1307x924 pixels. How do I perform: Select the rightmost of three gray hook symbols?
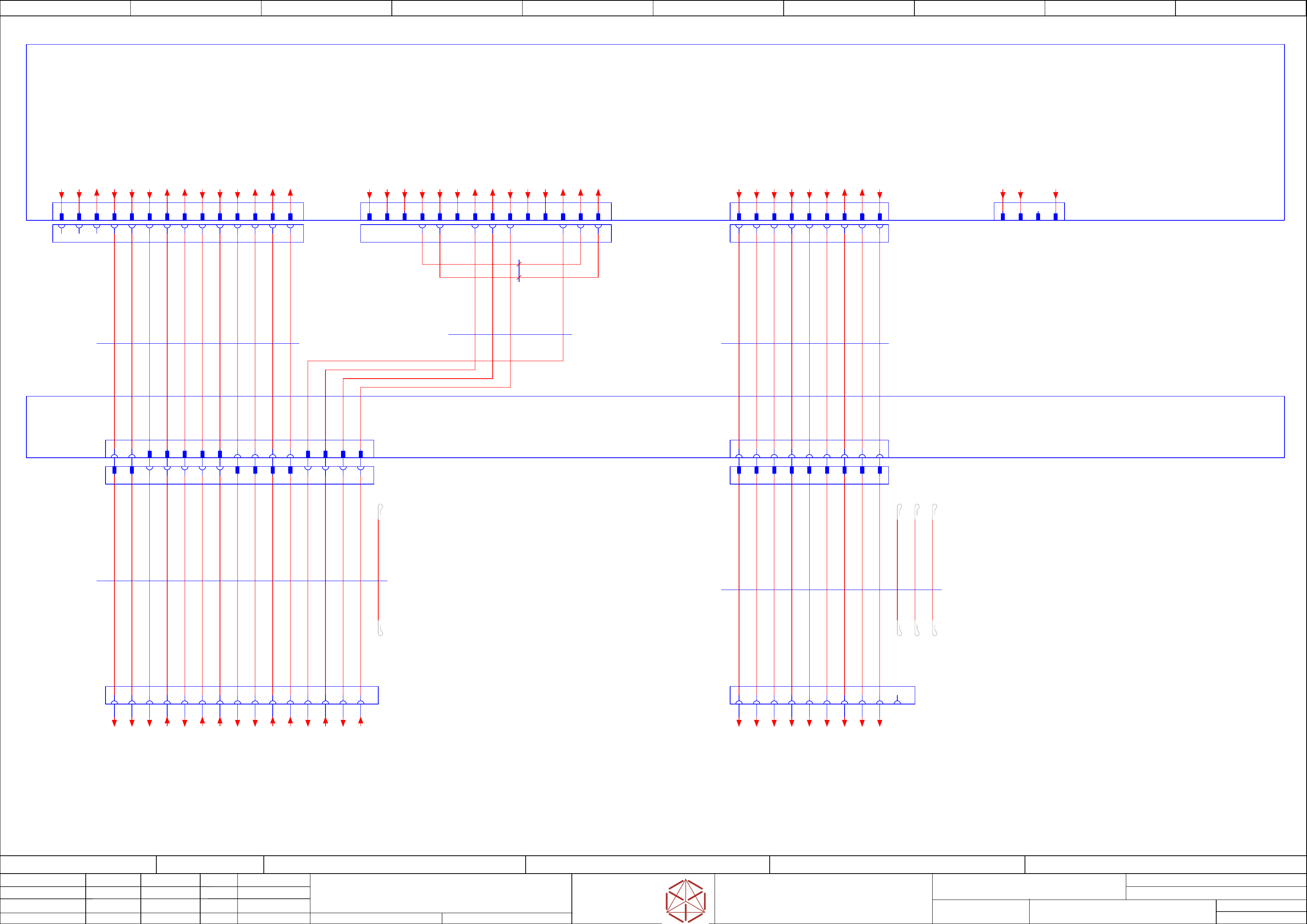934,510
